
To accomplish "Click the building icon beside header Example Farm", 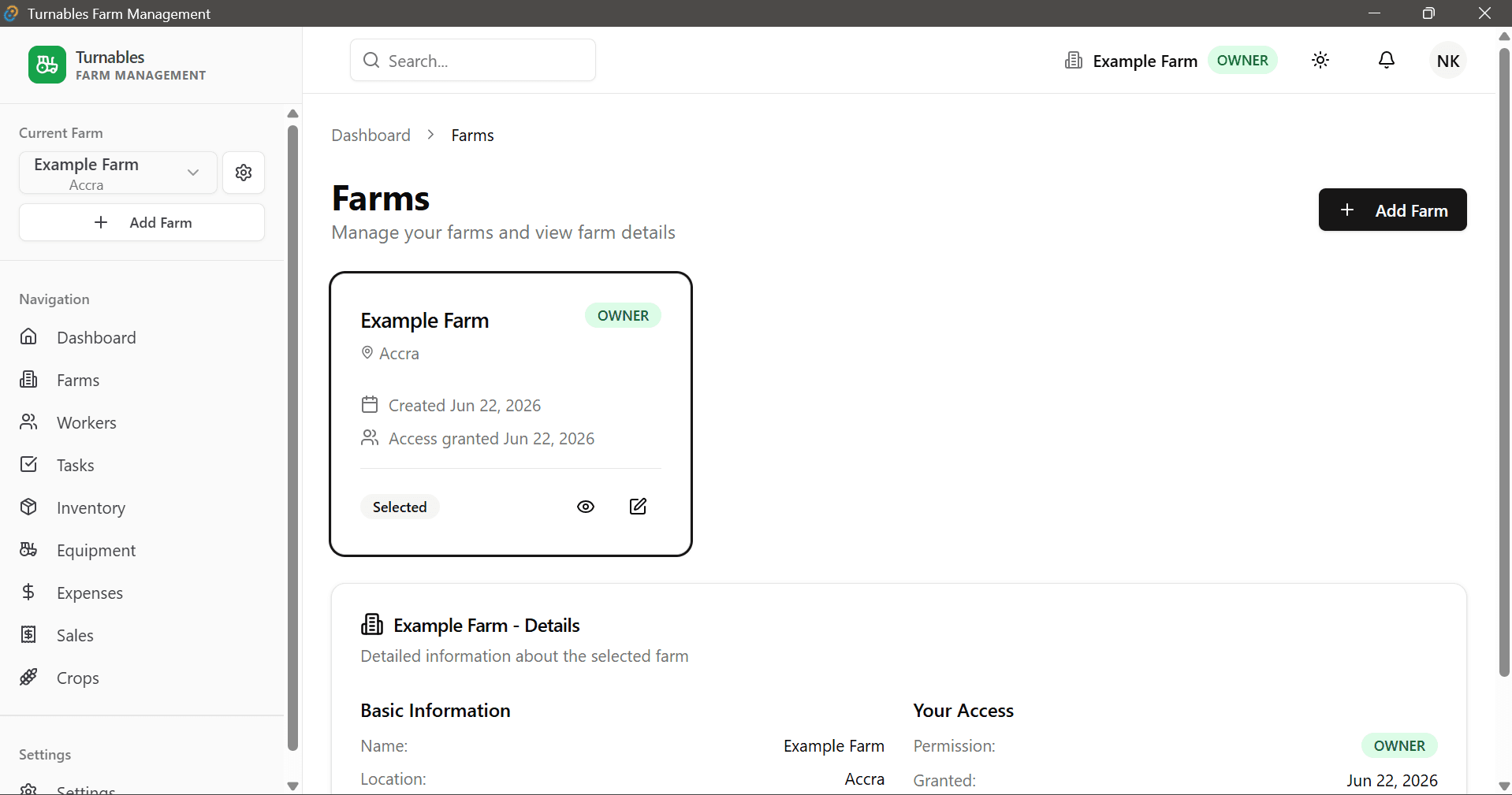I will (x=1074, y=61).
